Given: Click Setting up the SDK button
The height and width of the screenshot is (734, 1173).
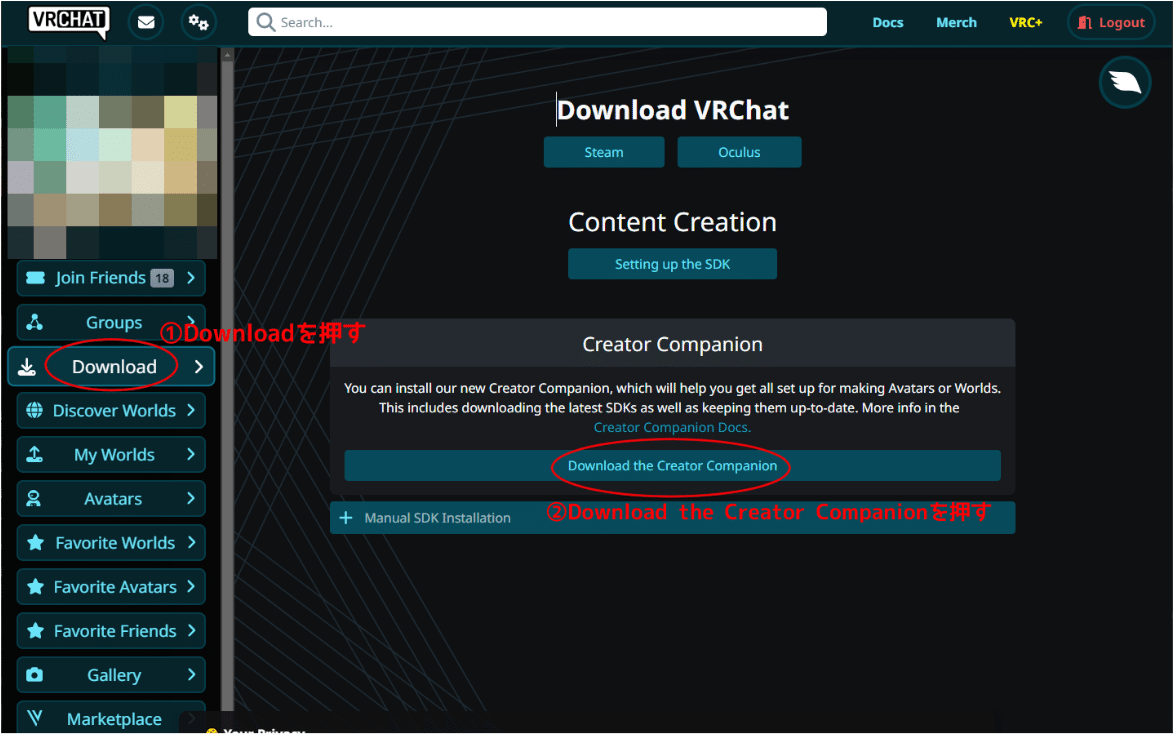Looking at the screenshot, I should (x=673, y=264).
